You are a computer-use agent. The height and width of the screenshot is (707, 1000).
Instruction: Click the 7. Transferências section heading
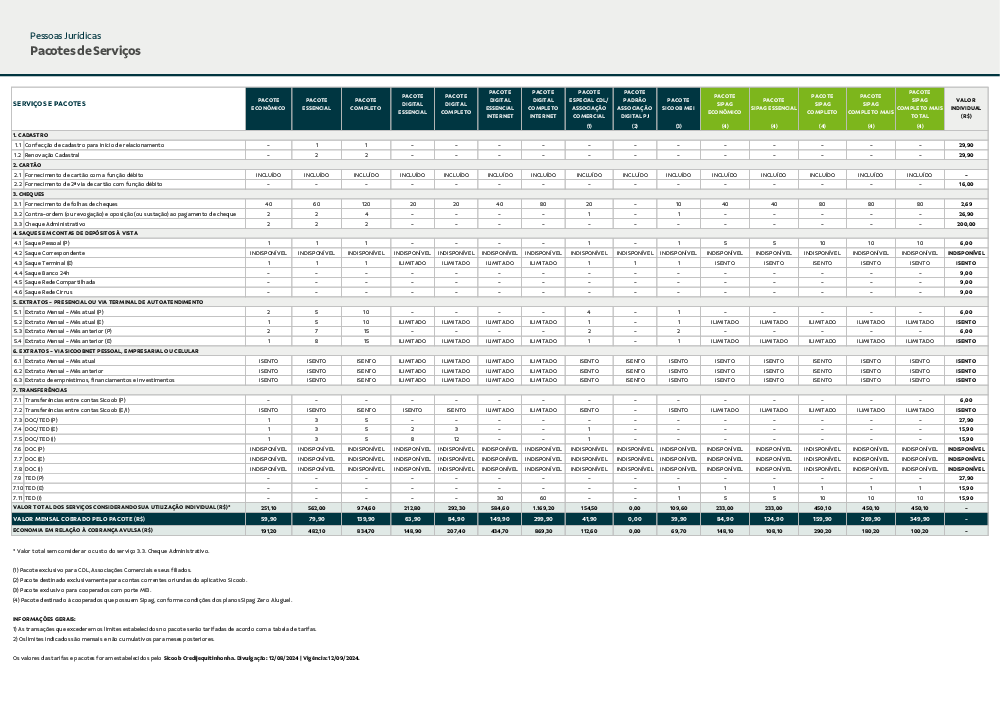40,390
